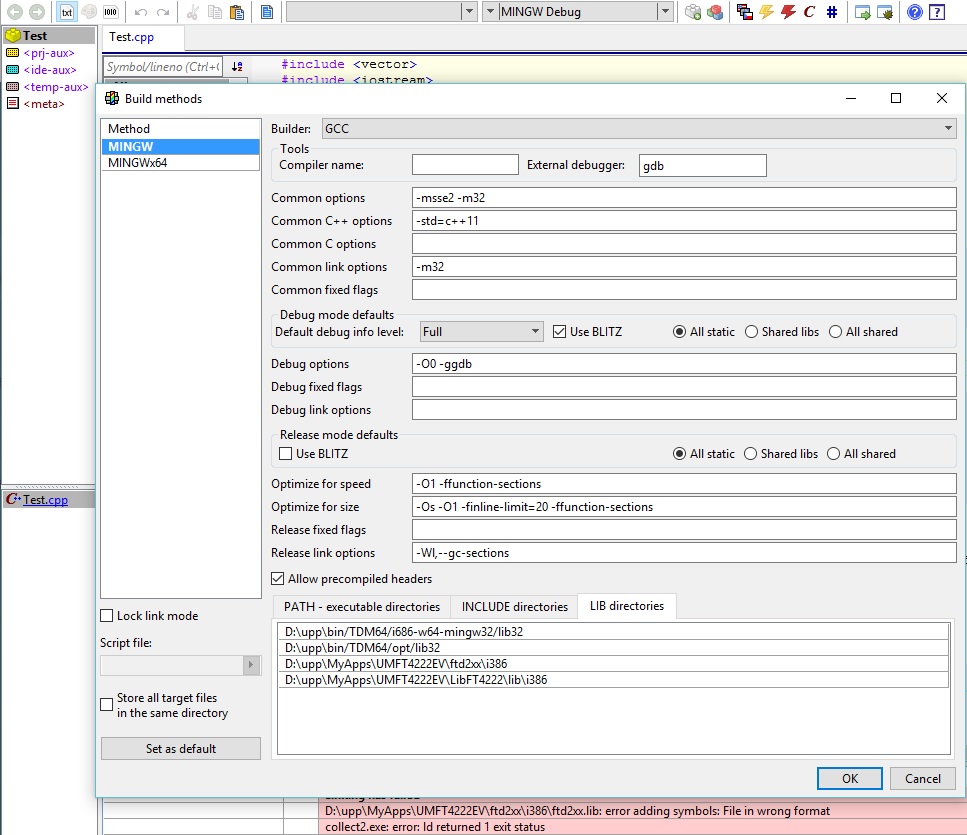
Task: Expand the Default debug info level dropdown
Action: 535,332
